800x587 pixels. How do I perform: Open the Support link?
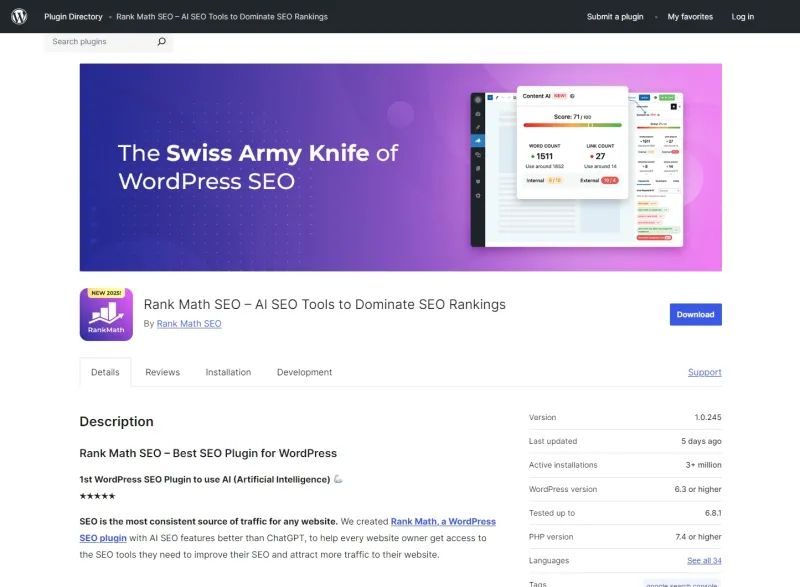pos(705,372)
